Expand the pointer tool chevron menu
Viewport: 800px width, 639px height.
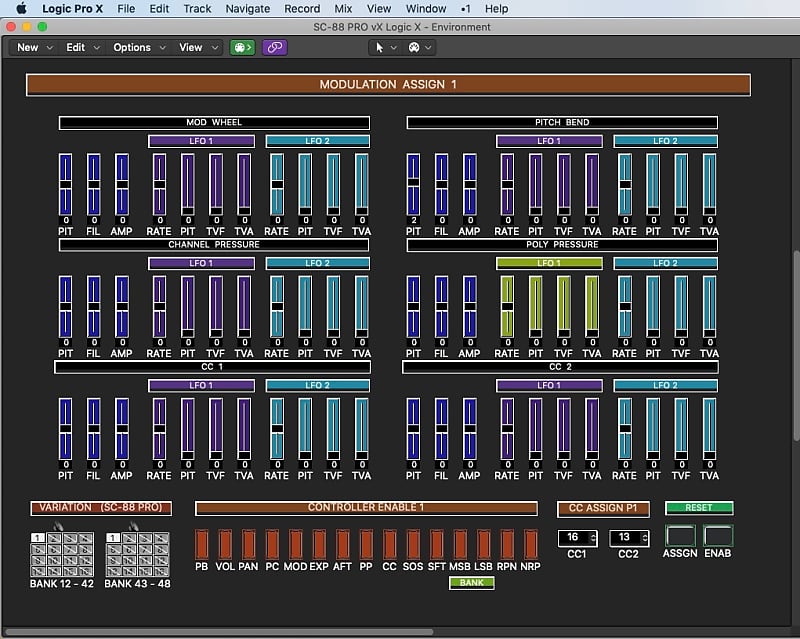tap(394, 47)
